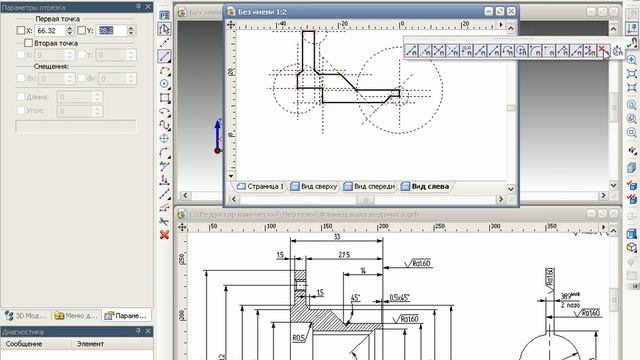Screen dimensions: 640x360
Task: Click scroll up arrow in Без имени window
Action: [x=511, y=28]
